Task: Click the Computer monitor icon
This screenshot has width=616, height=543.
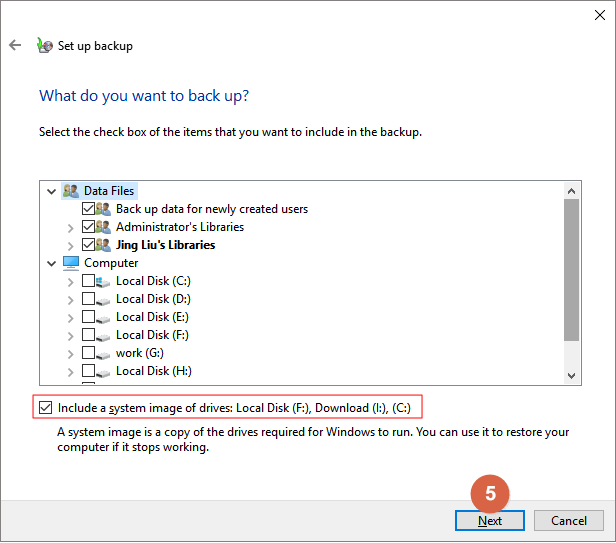Action: (x=70, y=263)
